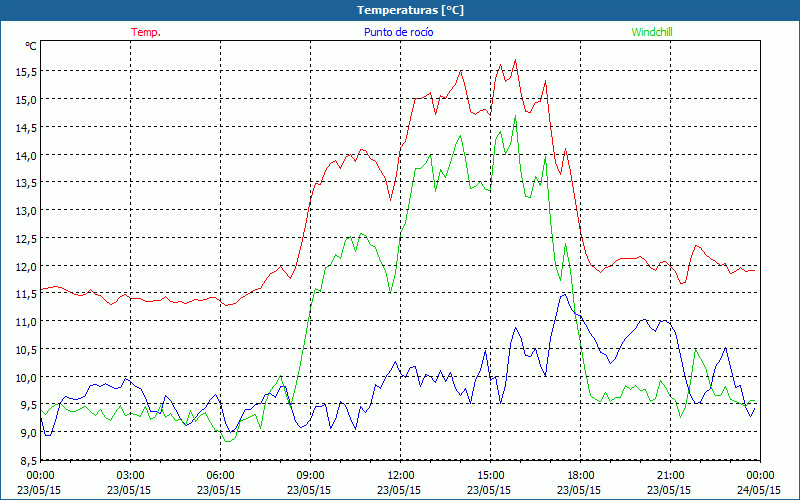Click the 12,5 y-axis value
The height and width of the screenshot is (500, 800).
[x=27, y=239]
